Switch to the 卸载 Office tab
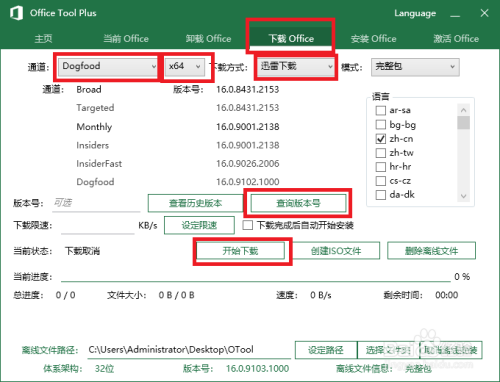The height and width of the screenshot is (382, 500). coord(208,39)
